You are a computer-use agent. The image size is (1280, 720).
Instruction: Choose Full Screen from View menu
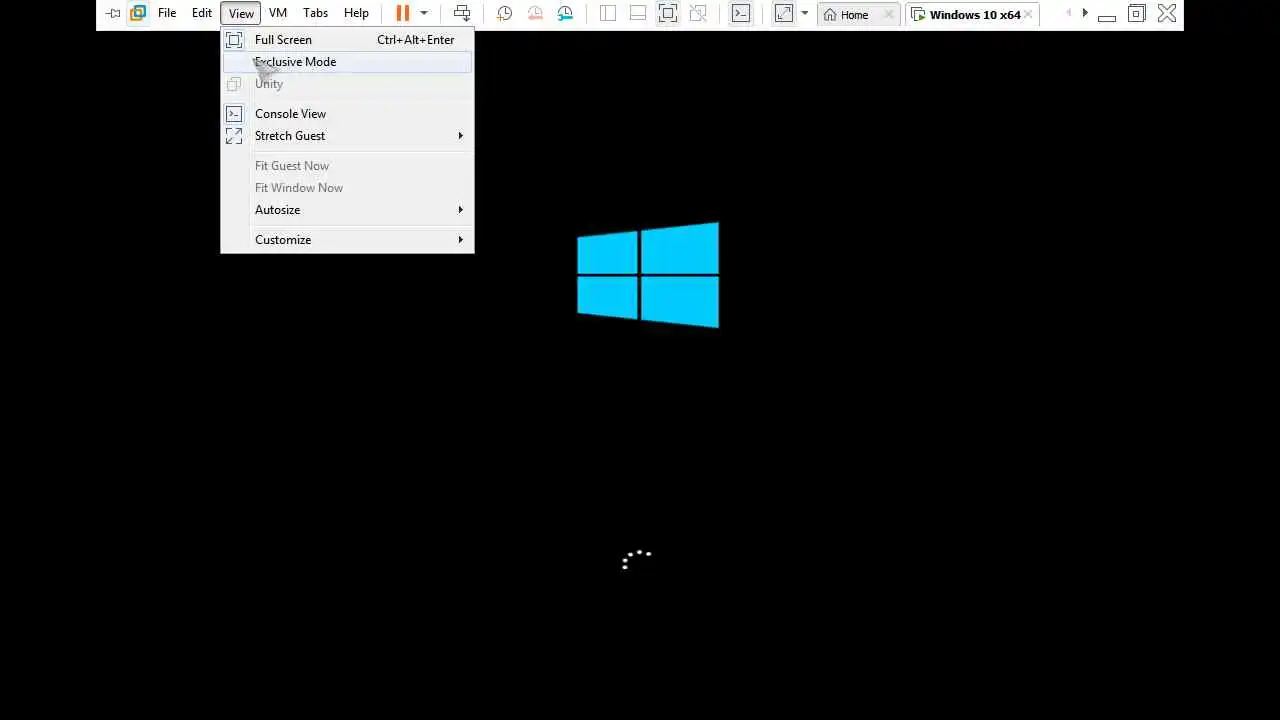tap(347, 40)
